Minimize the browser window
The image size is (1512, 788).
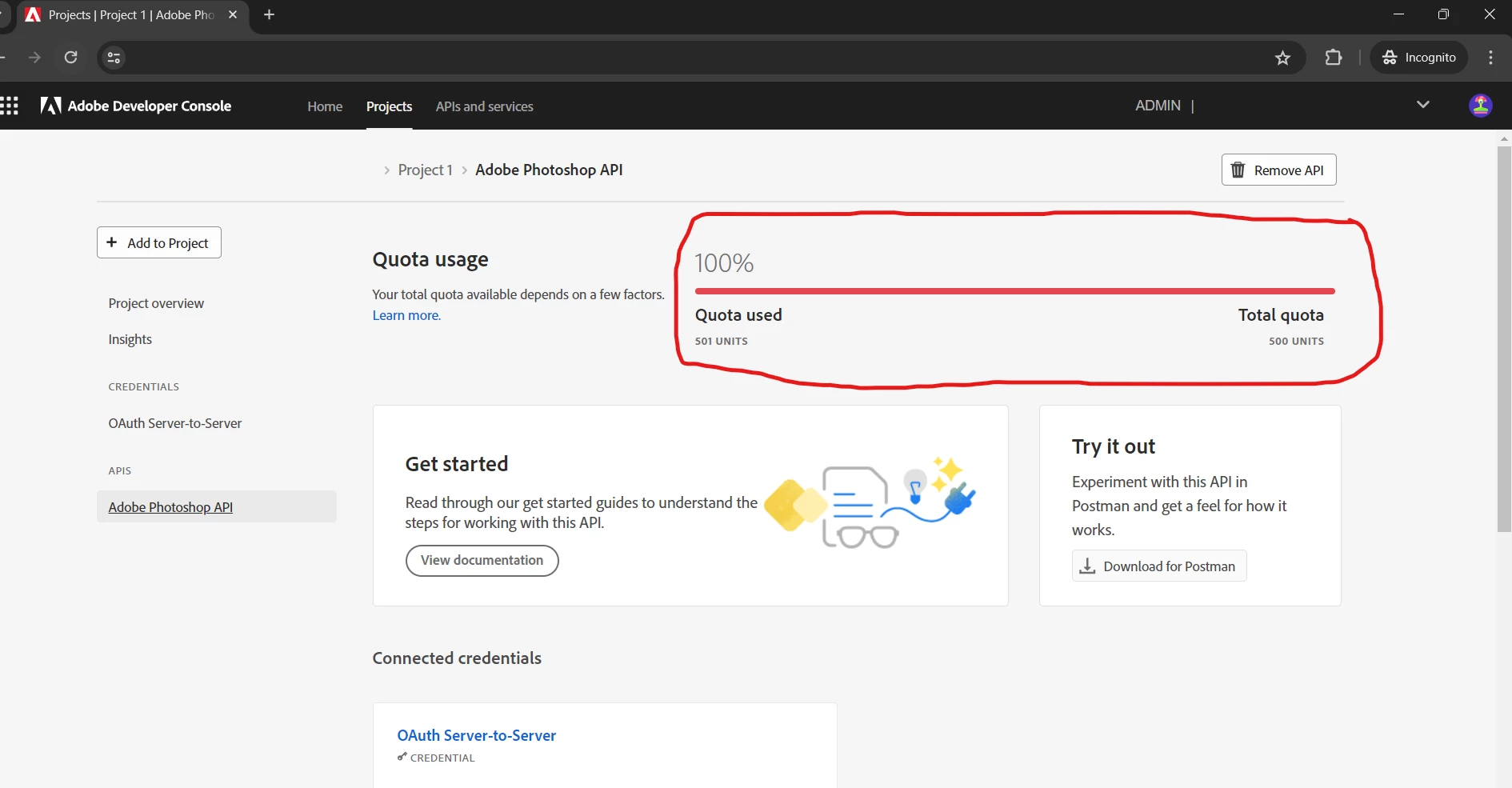pyautogui.click(x=1398, y=14)
